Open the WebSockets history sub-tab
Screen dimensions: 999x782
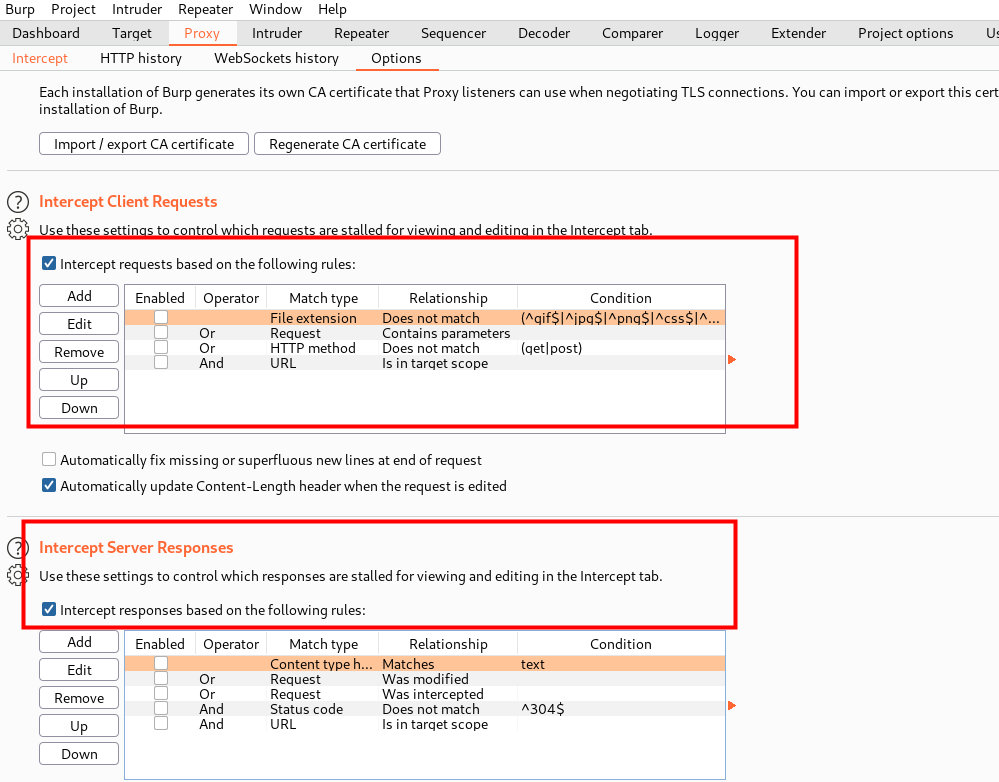tap(276, 58)
